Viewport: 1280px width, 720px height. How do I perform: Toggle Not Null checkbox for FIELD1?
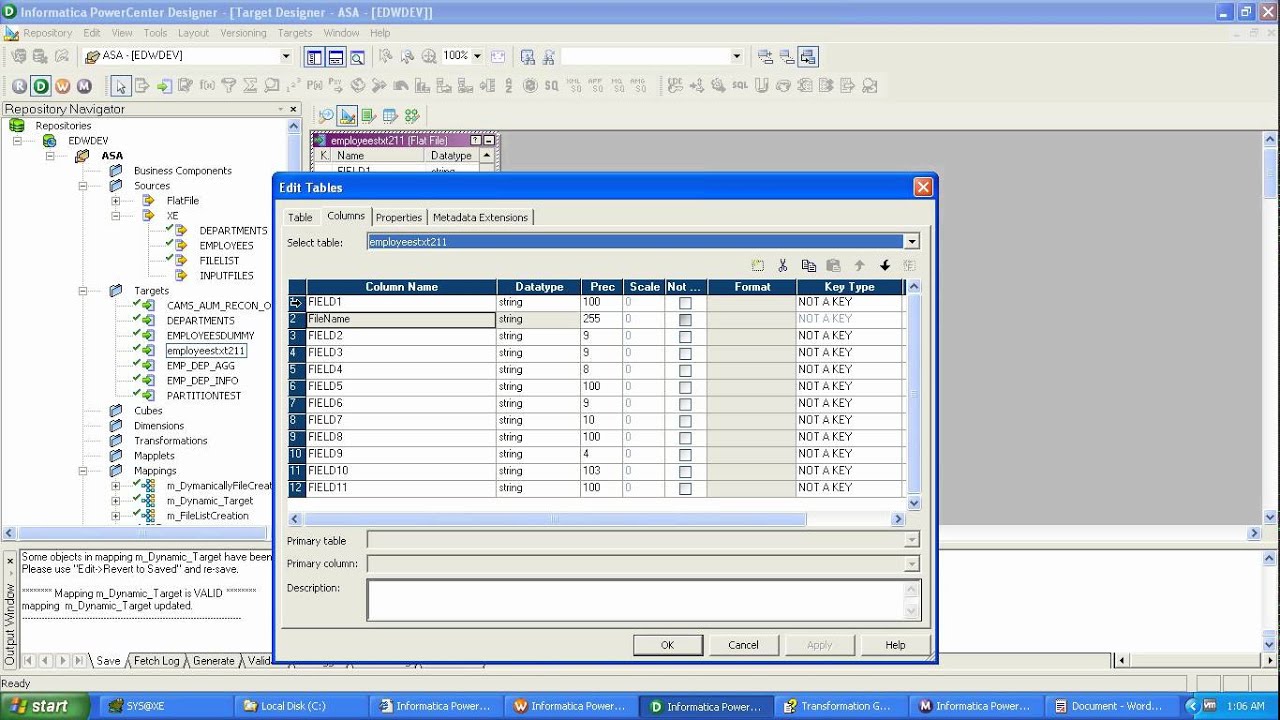(x=685, y=303)
